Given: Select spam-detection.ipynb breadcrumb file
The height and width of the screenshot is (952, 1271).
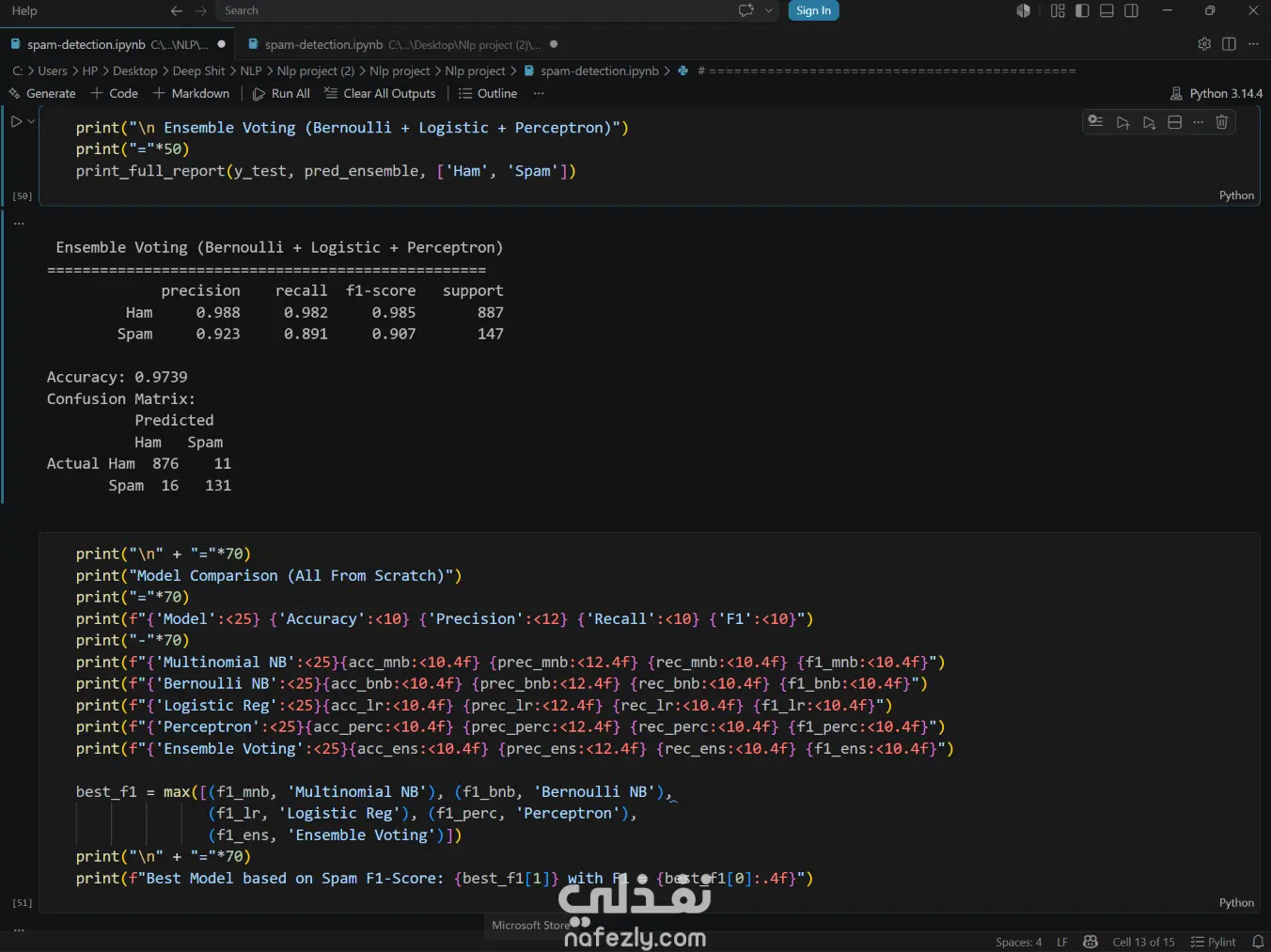Looking at the screenshot, I should pos(591,70).
